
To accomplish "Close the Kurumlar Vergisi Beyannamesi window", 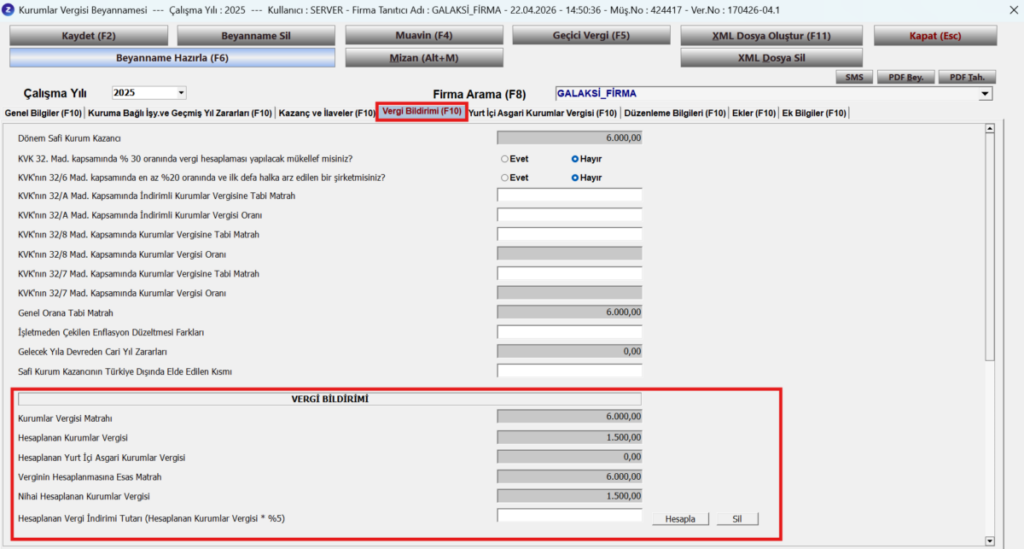I will click(1013, 10).
